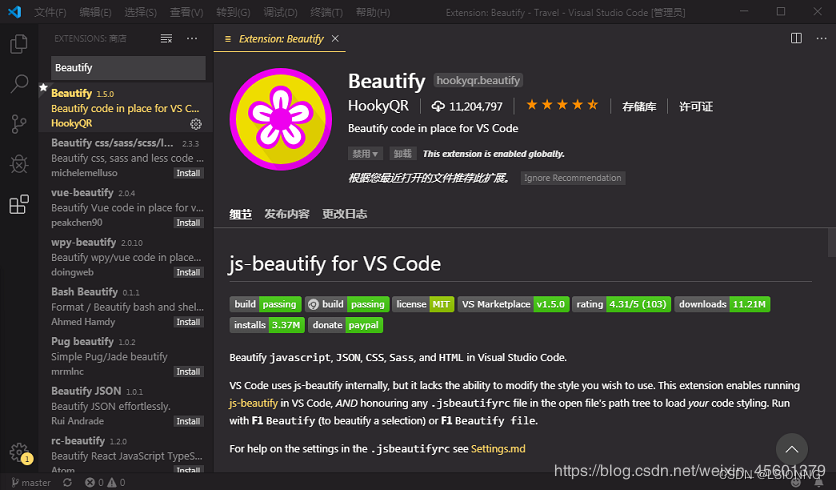
Task: Install wpy-beautify extension
Action: [188, 272]
